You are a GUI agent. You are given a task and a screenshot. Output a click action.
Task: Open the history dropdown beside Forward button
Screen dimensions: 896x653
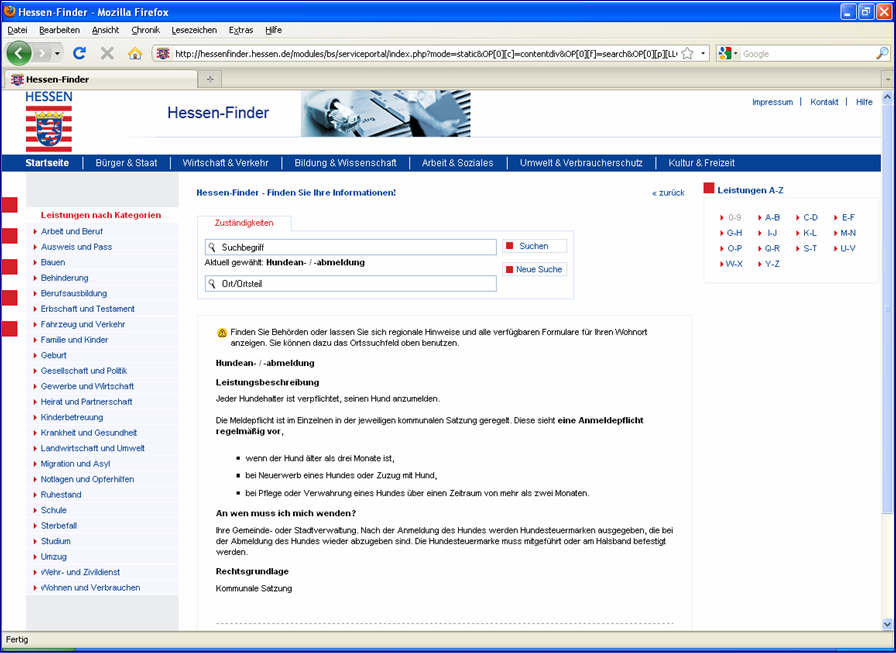[x=57, y=54]
